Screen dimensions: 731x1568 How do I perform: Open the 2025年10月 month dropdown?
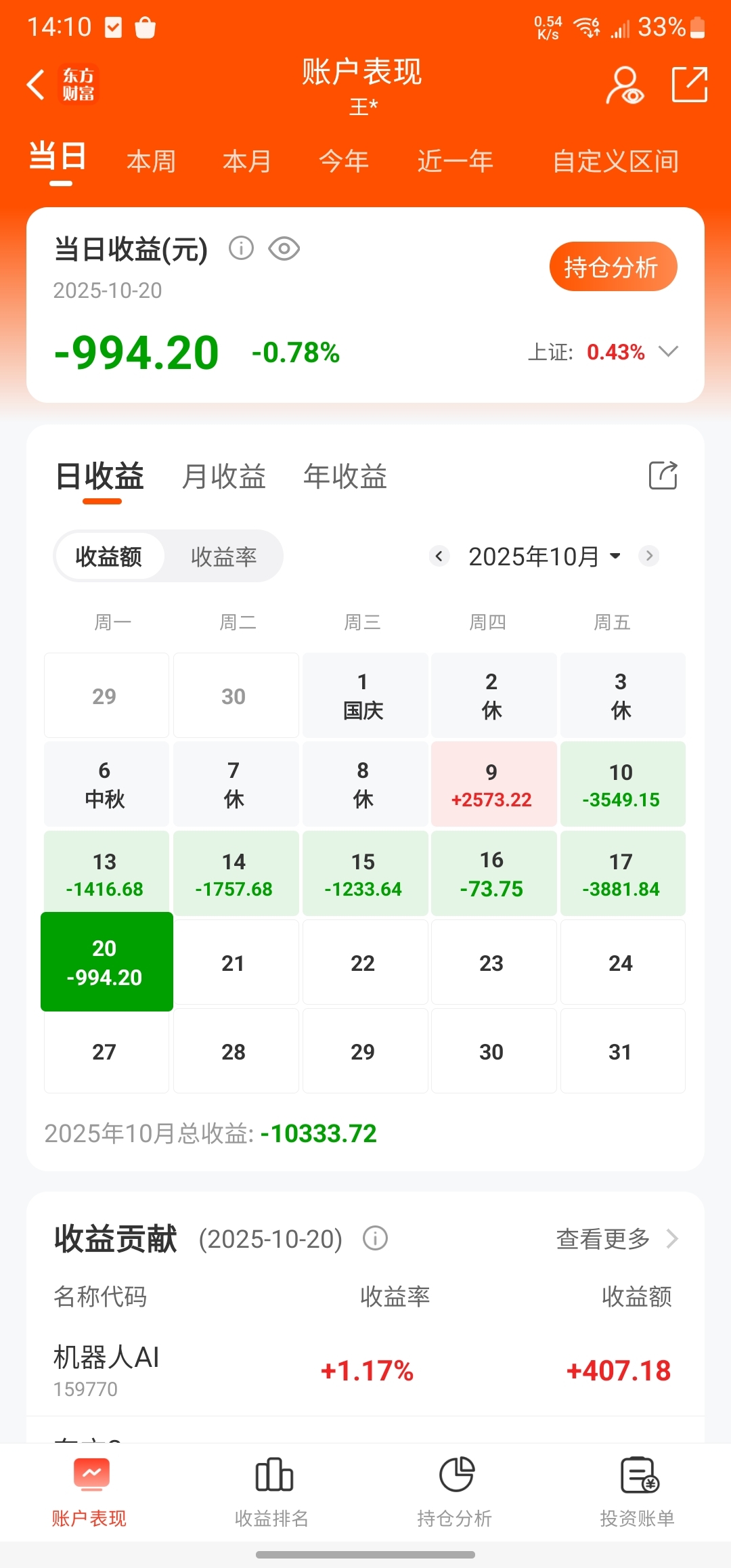pos(545,557)
